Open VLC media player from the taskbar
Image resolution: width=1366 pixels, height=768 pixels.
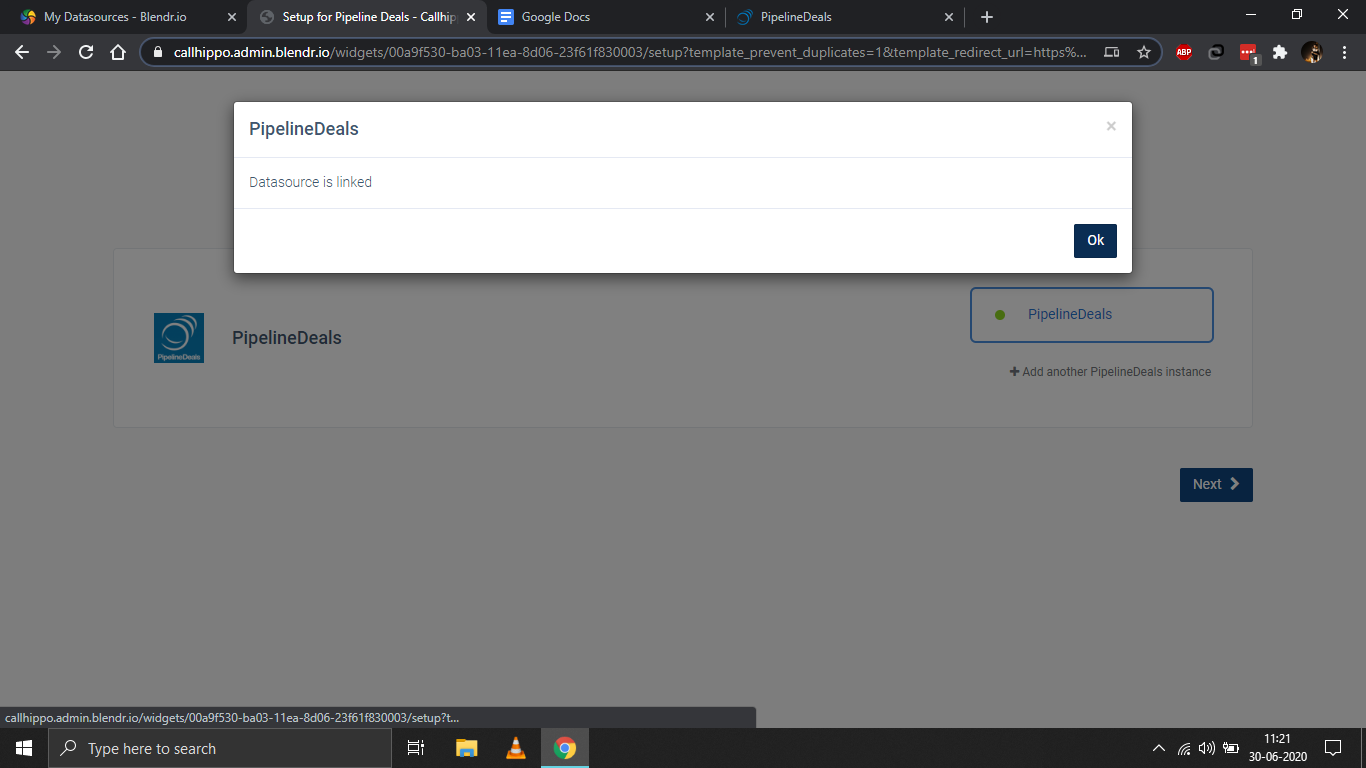(516, 748)
